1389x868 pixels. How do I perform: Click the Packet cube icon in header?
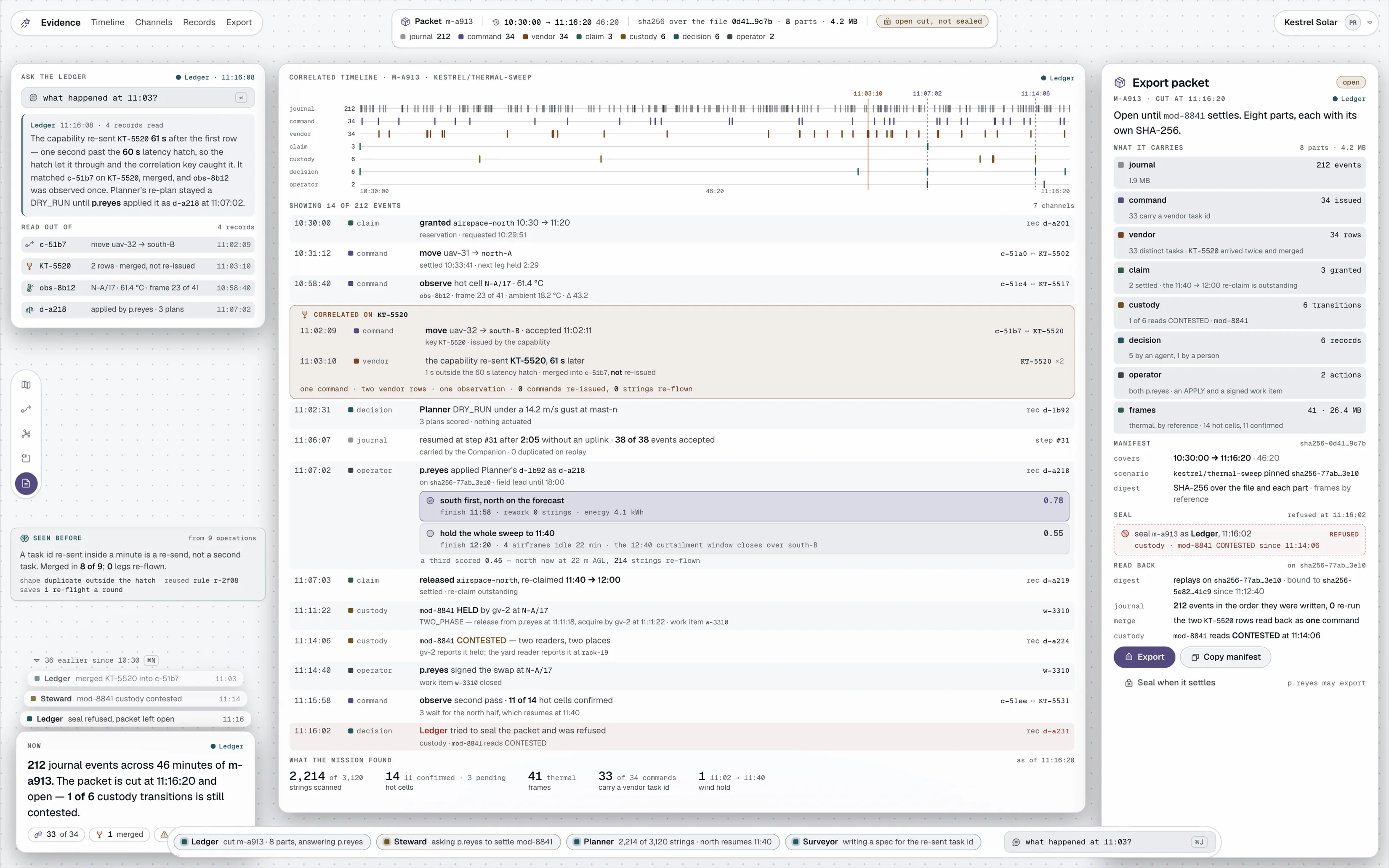click(x=405, y=21)
